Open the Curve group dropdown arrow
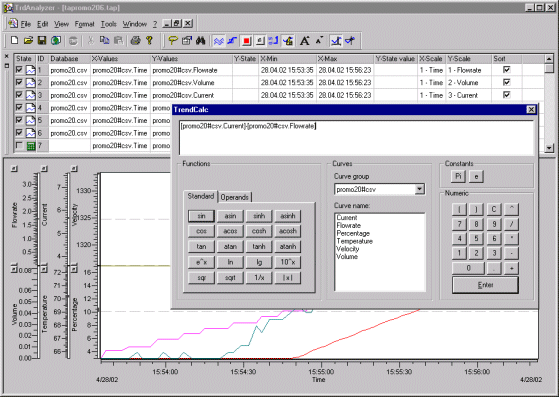The width and height of the screenshot is (559, 397). 420,189
